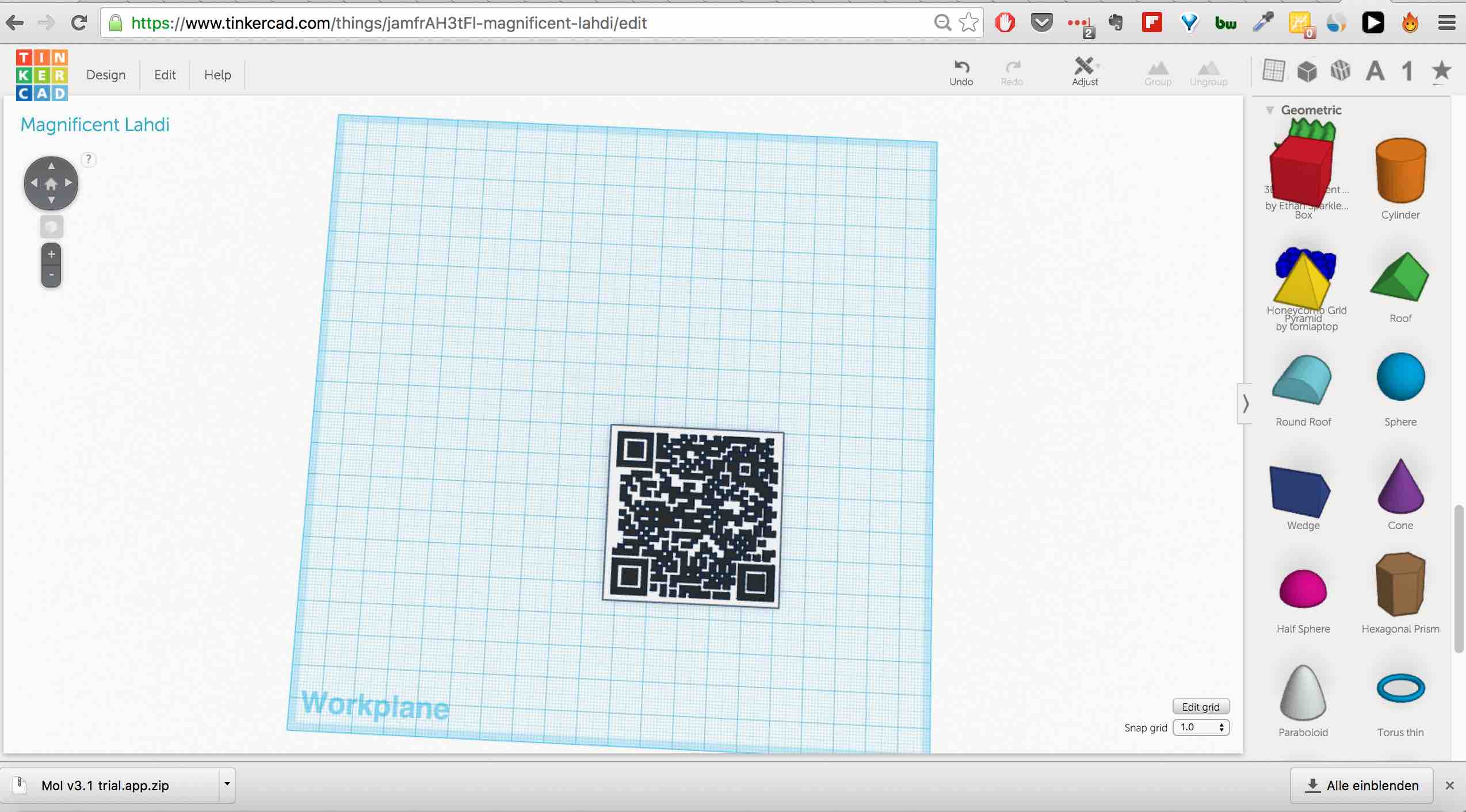This screenshot has width=1466, height=812.
Task: Collapse the shapes side panel chevron
Action: [x=1245, y=404]
